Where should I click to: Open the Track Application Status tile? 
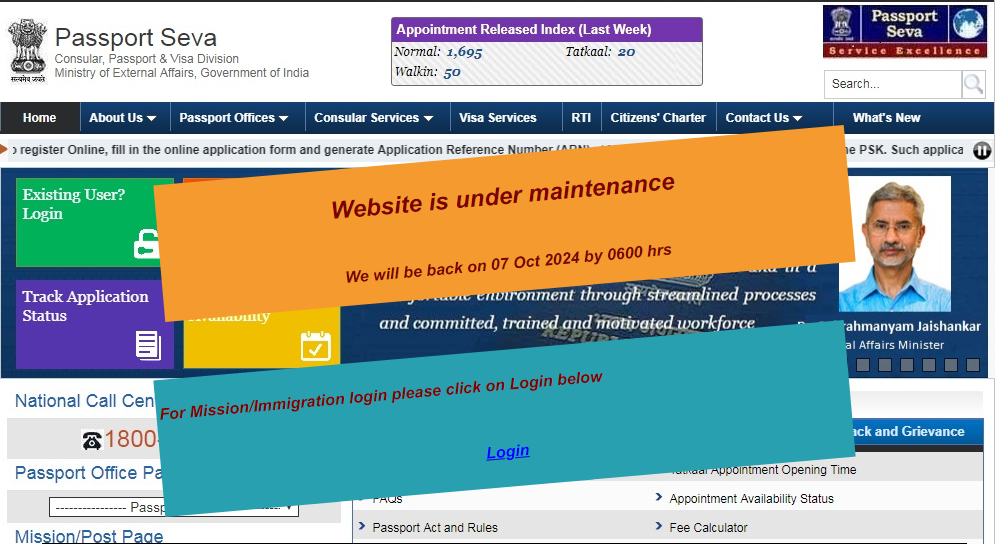click(95, 324)
